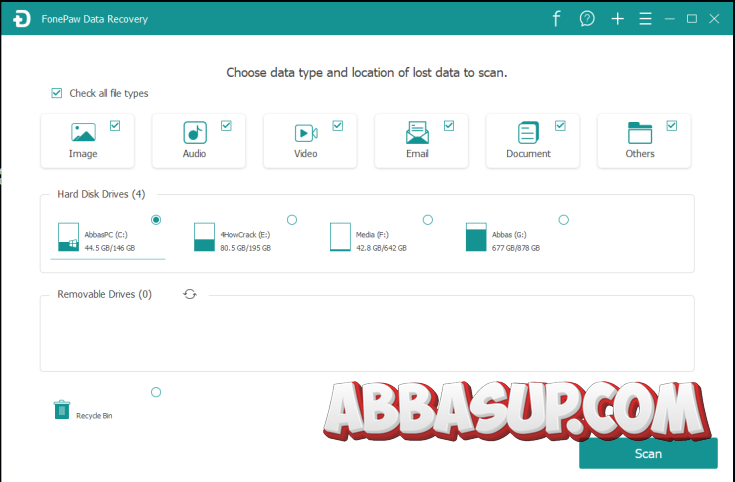Image resolution: width=735 pixels, height=482 pixels.
Task: Select the Abbas (G:) radio button
Action: click(564, 219)
